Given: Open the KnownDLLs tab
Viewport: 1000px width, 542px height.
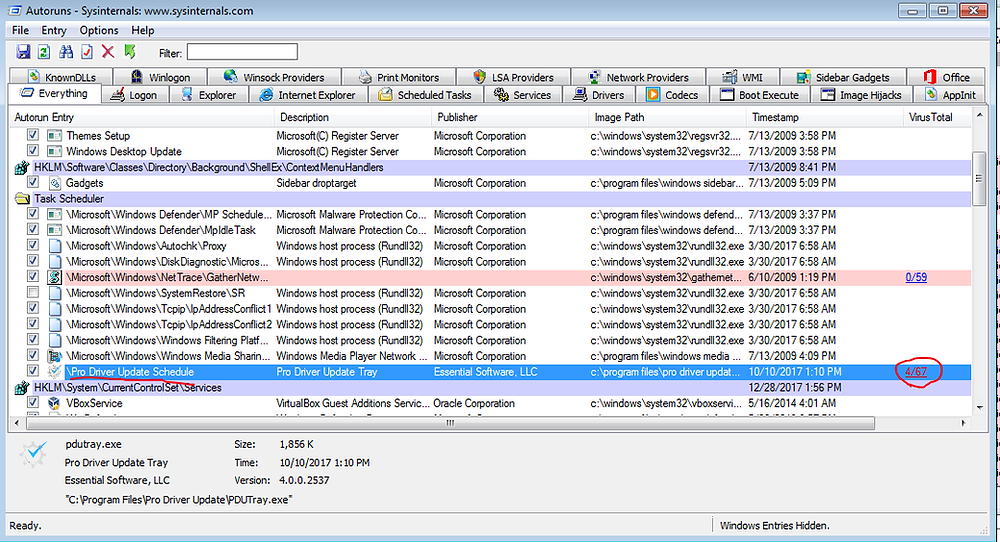Looking at the screenshot, I should [x=61, y=77].
